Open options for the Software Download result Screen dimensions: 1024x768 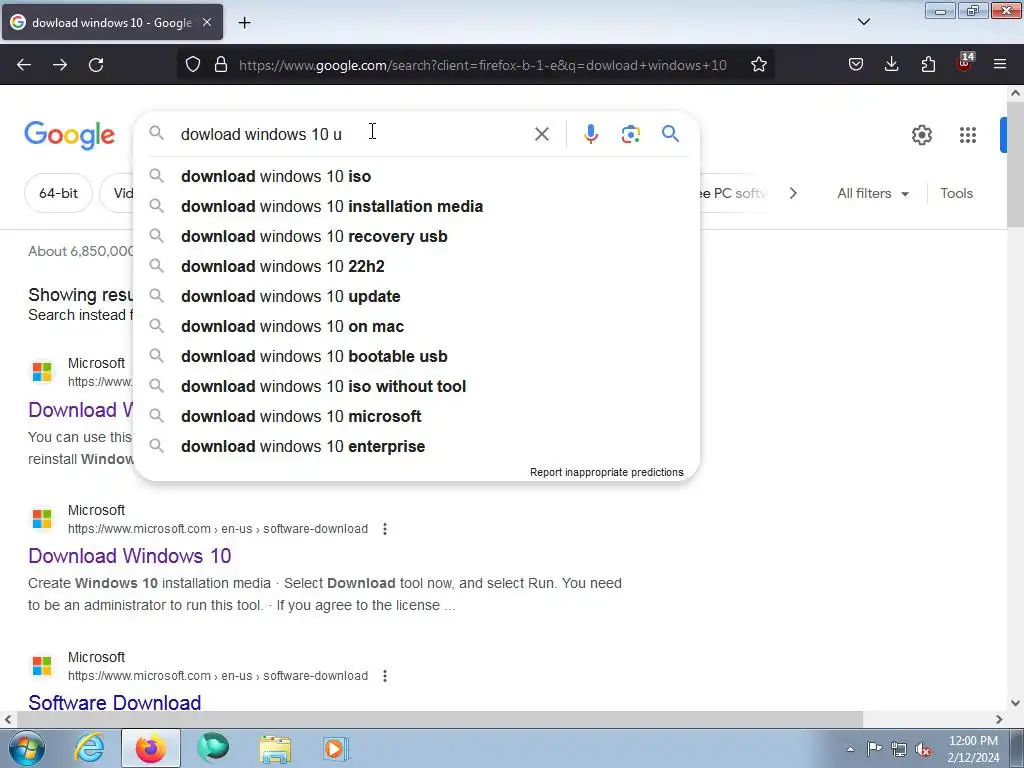coord(385,676)
